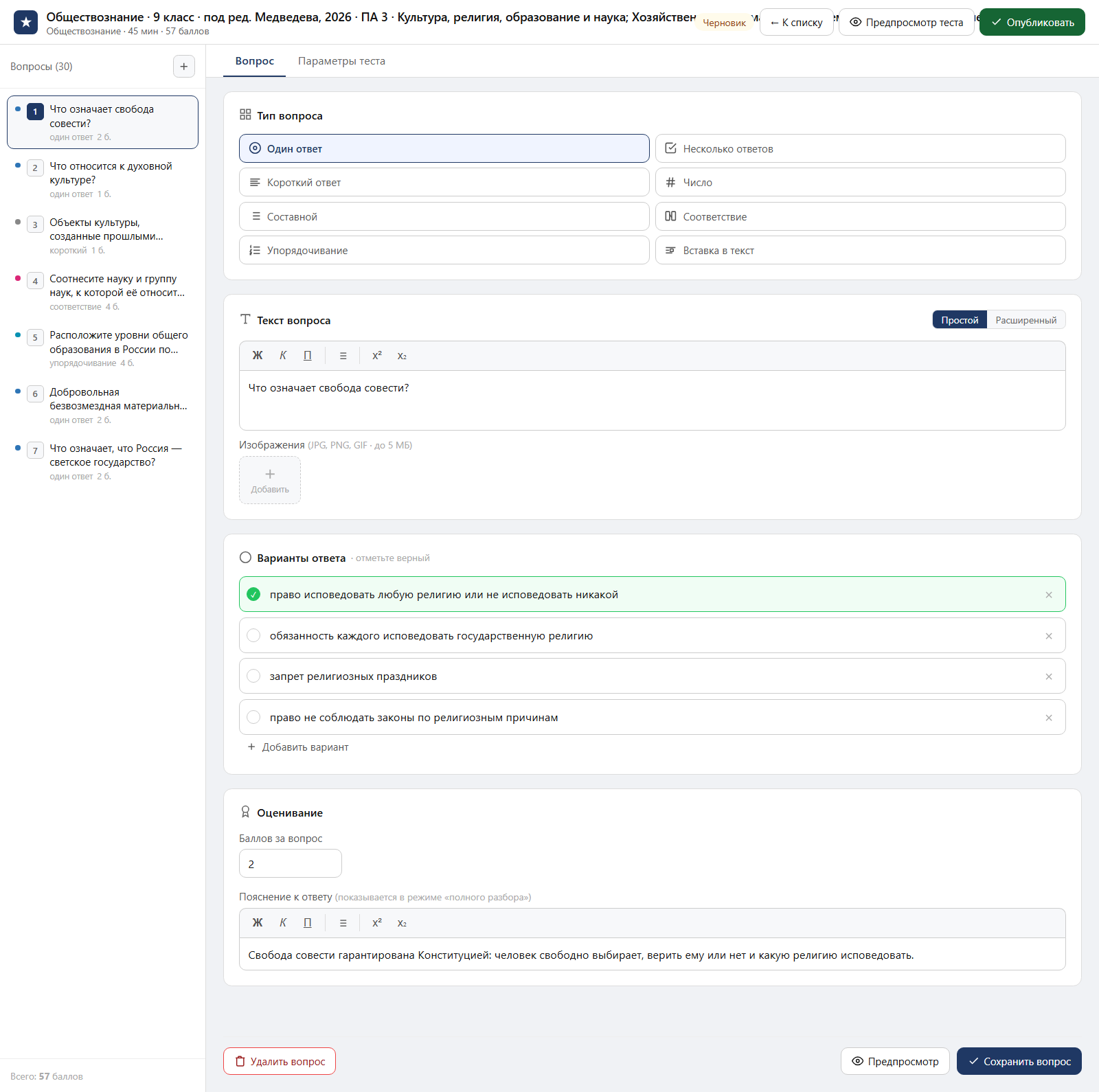Open the 'Параметры теста' tab
The width and height of the screenshot is (1099, 1092).
[x=341, y=61]
